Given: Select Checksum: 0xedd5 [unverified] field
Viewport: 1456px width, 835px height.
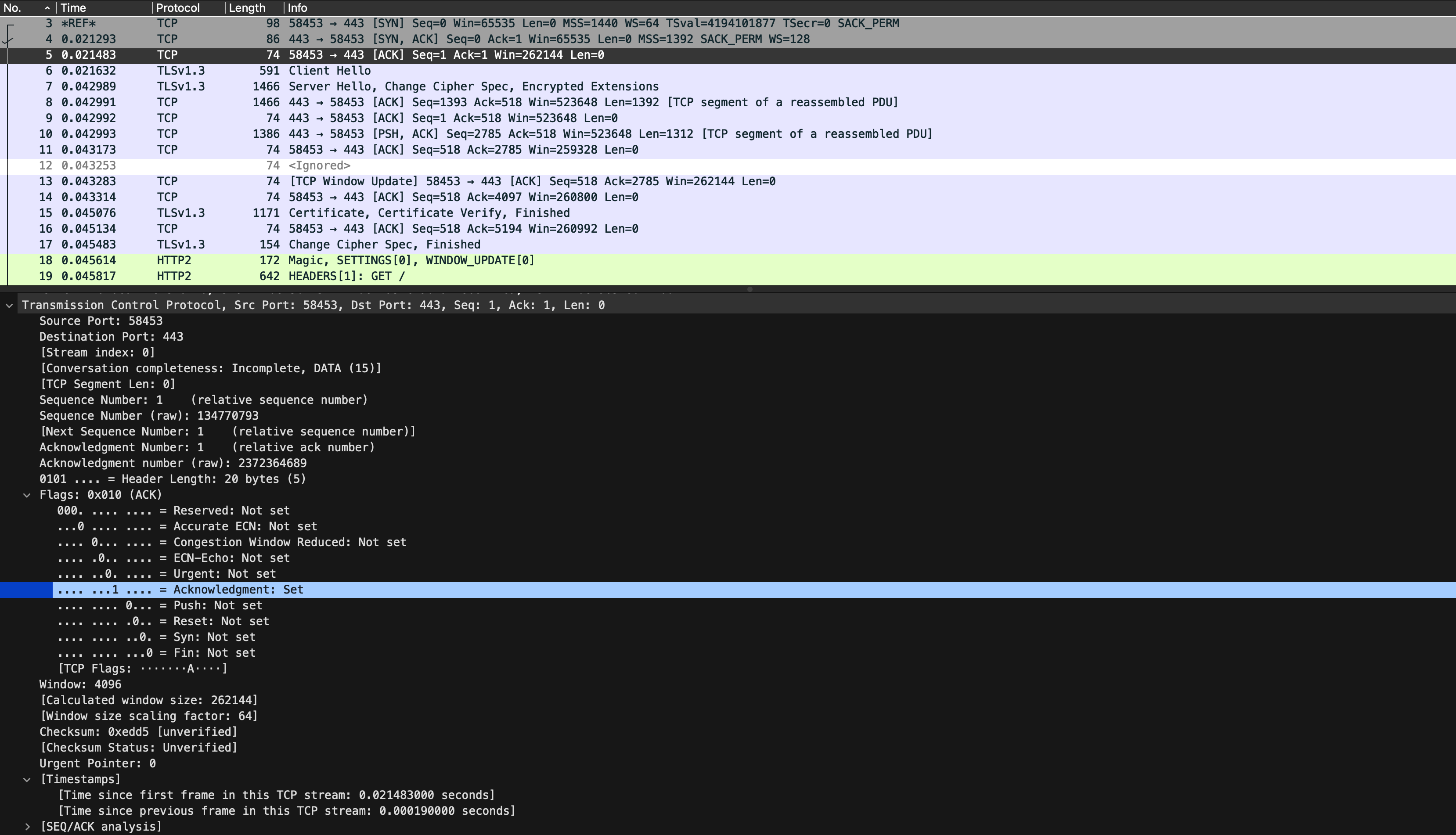Looking at the screenshot, I should point(138,732).
